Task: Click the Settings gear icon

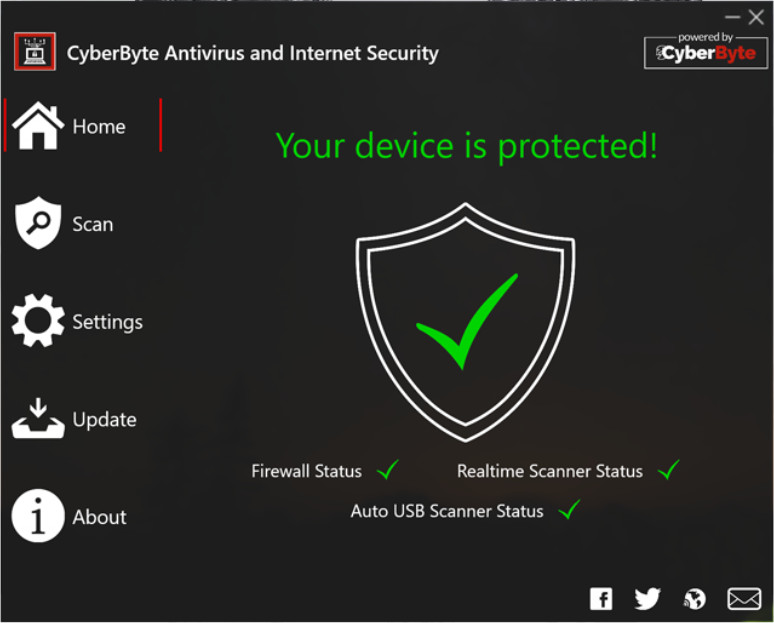Action: coord(38,321)
